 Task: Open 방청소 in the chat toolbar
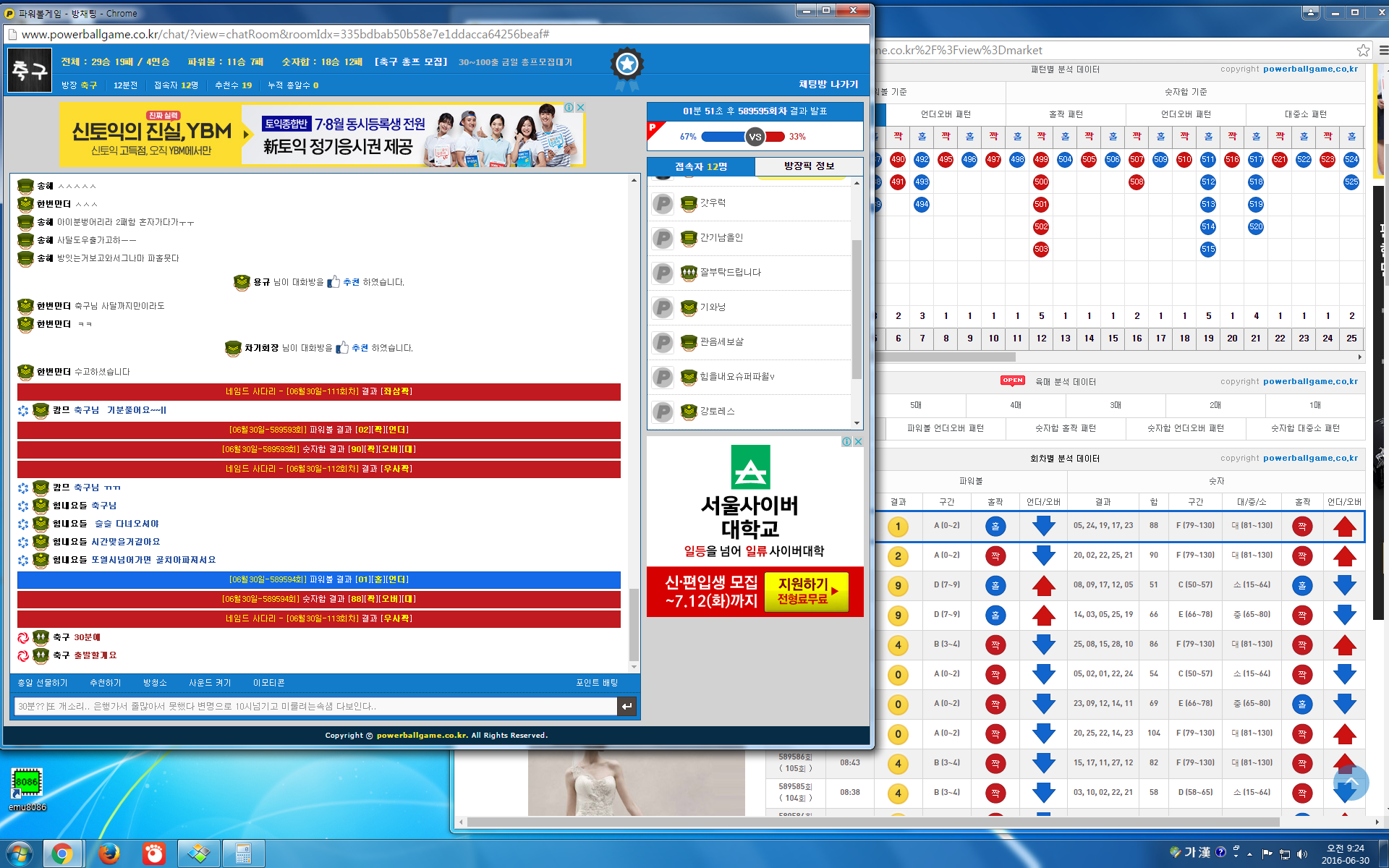155,683
